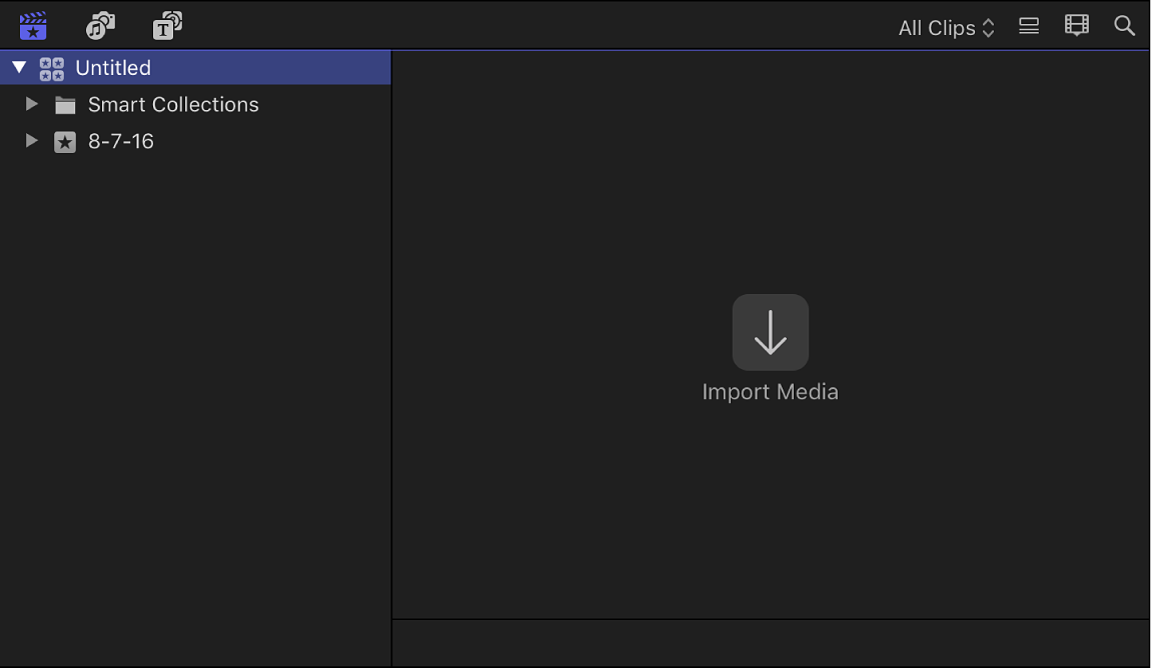
Task: Toggle between list and filmstrip view
Action: click(x=1029, y=26)
